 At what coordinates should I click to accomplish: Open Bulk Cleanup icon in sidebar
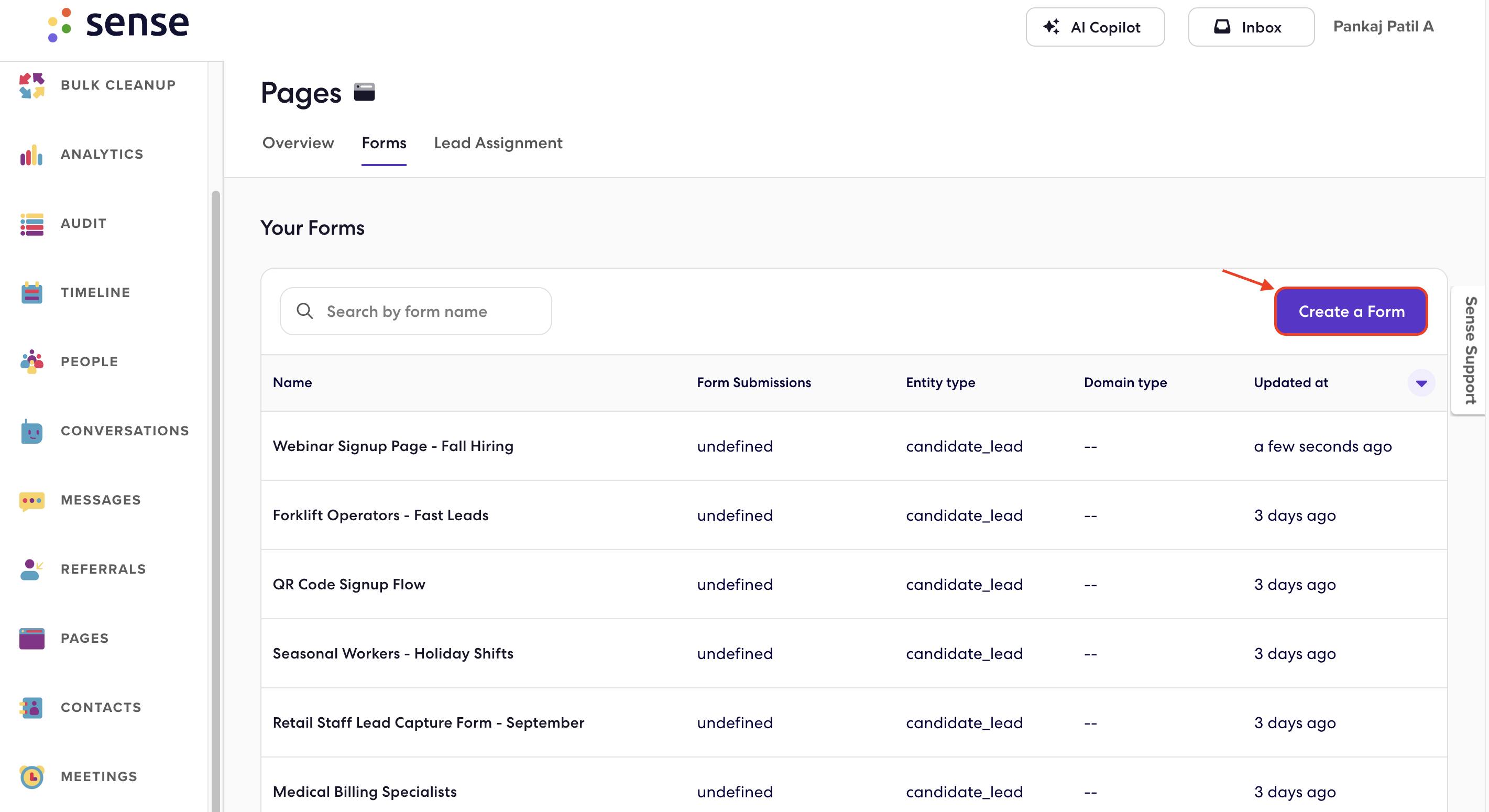pyautogui.click(x=32, y=85)
